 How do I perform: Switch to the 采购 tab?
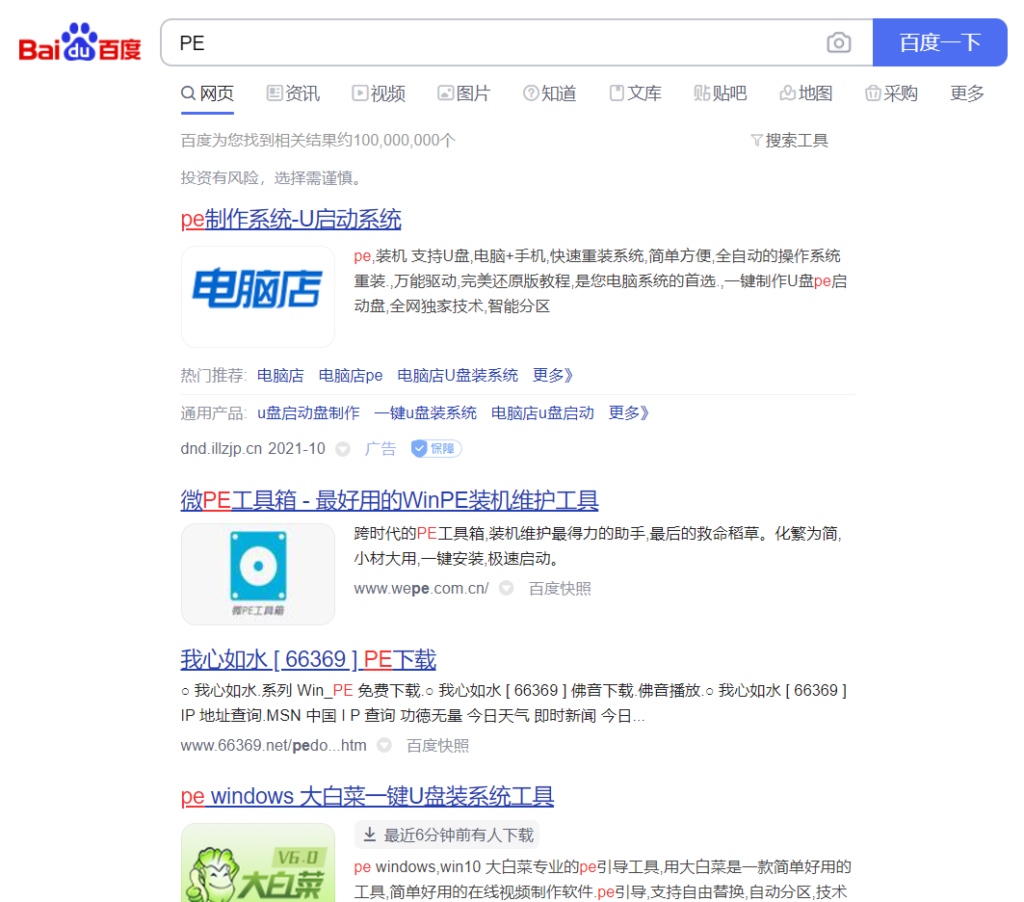(891, 93)
